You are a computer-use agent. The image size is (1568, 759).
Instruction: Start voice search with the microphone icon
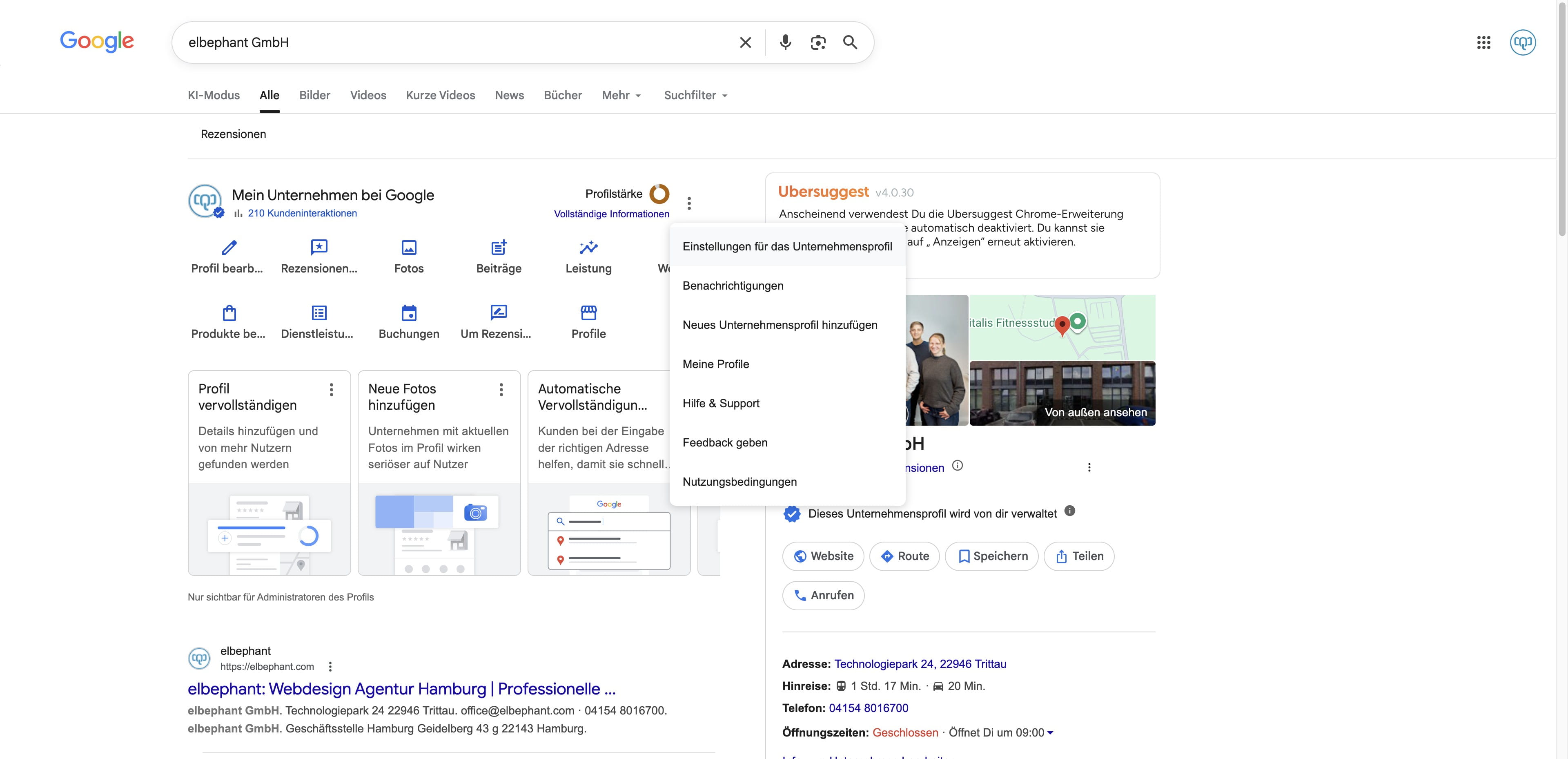tap(785, 42)
